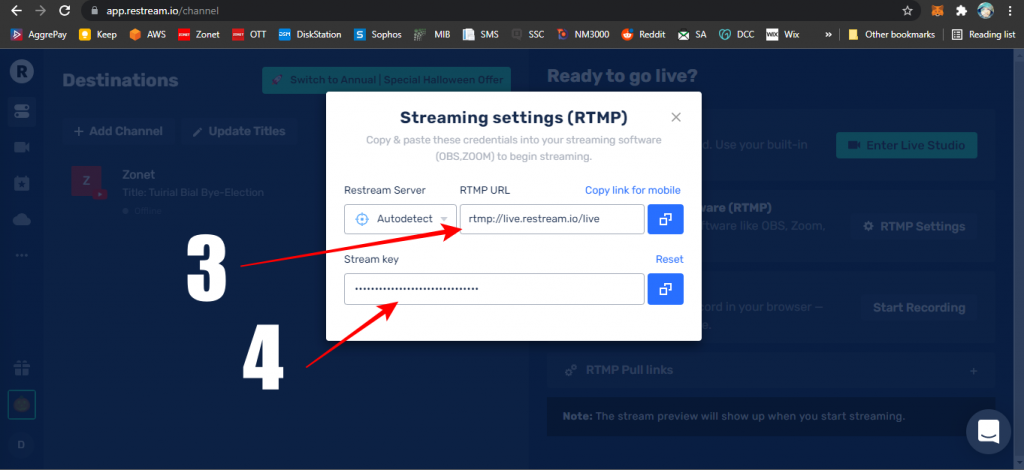
Task: Expand the hidden bookmarks chevron
Action: [x=828, y=34]
